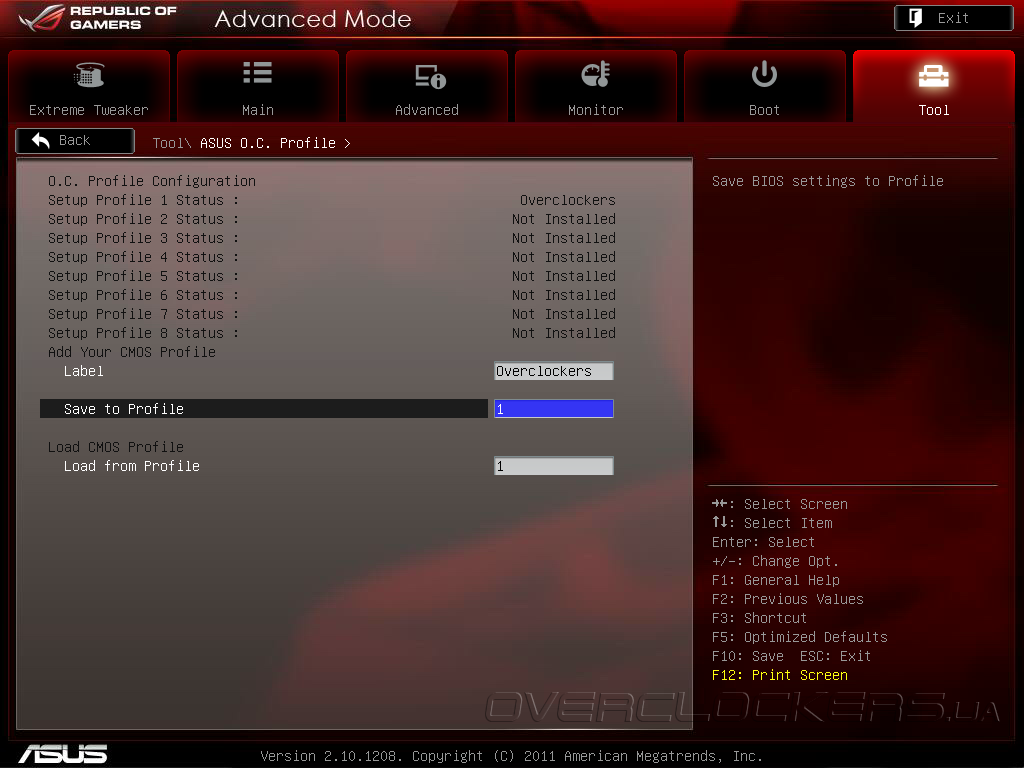Click the Load from Profile number field
This screenshot has height=768, width=1024.
[554, 466]
